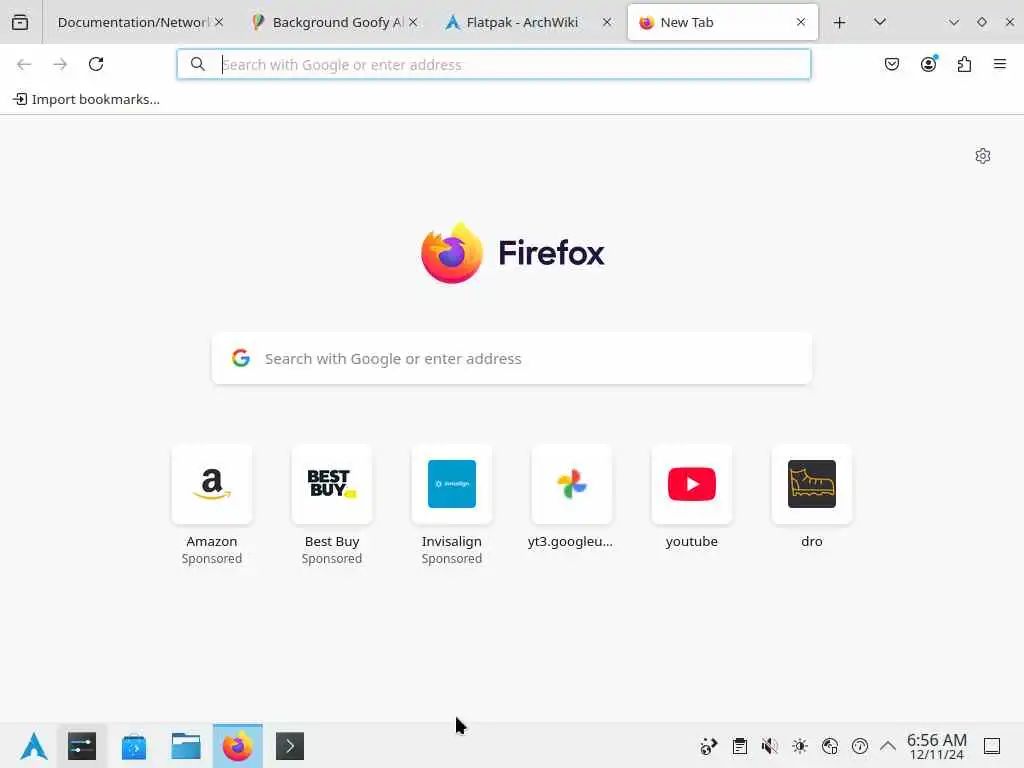This screenshot has width=1024, height=768.
Task: Open the circular tray icon right of brightness
Action: click(830, 746)
